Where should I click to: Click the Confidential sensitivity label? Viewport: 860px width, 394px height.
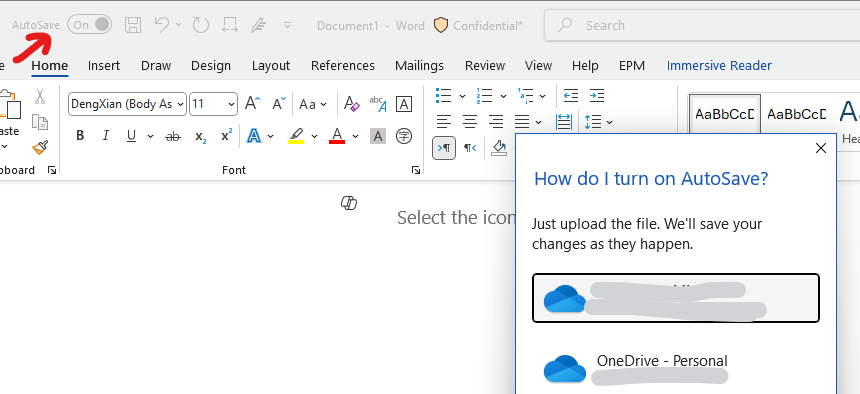478,25
